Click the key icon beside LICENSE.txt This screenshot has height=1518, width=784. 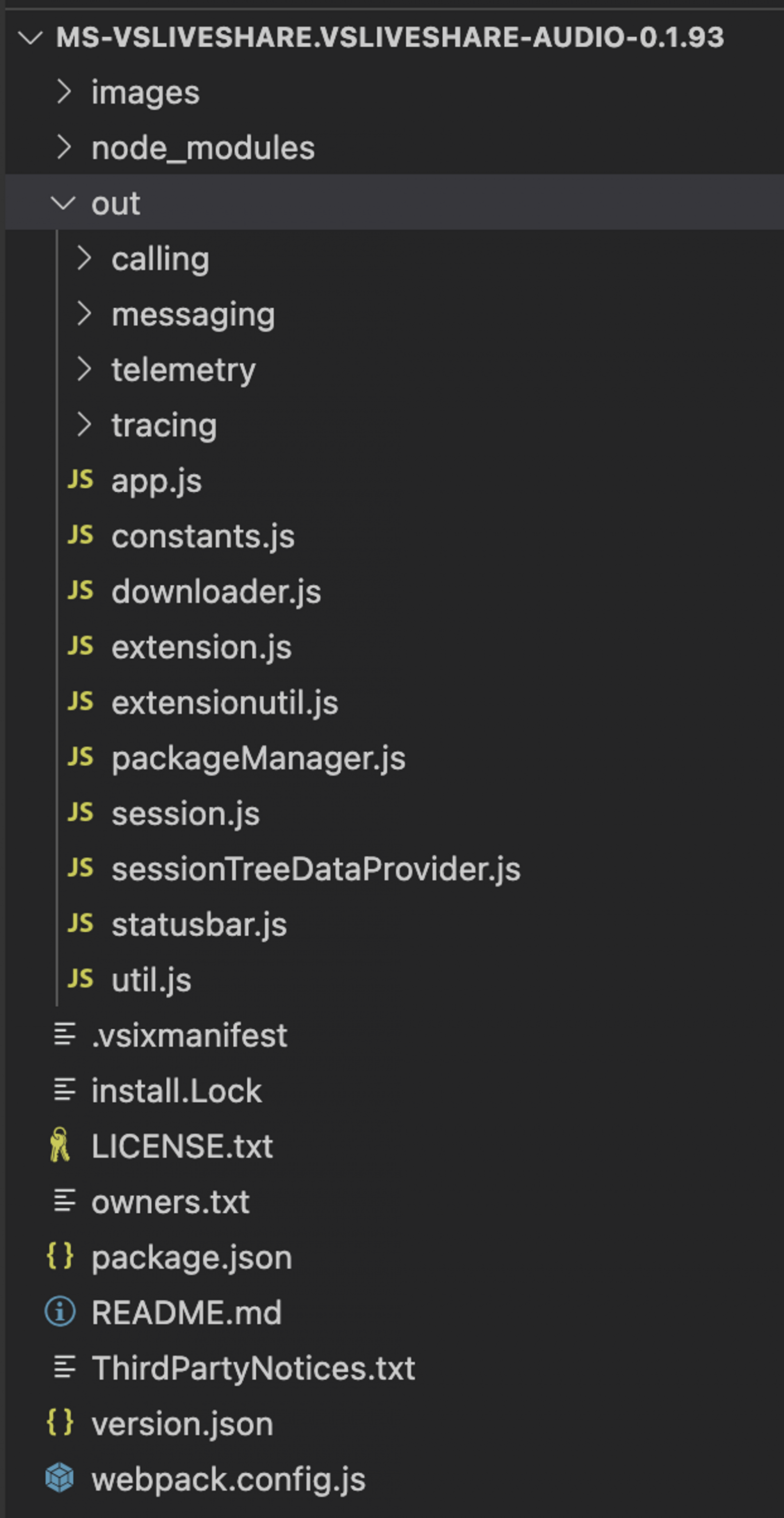pyautogui.click(x=59, y=1145)
